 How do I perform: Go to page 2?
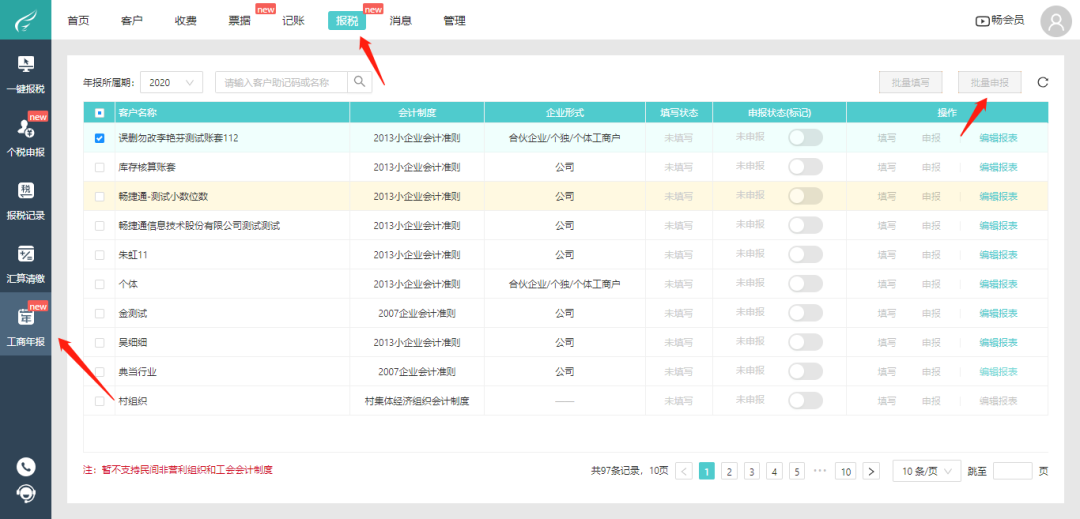[729, 472]
